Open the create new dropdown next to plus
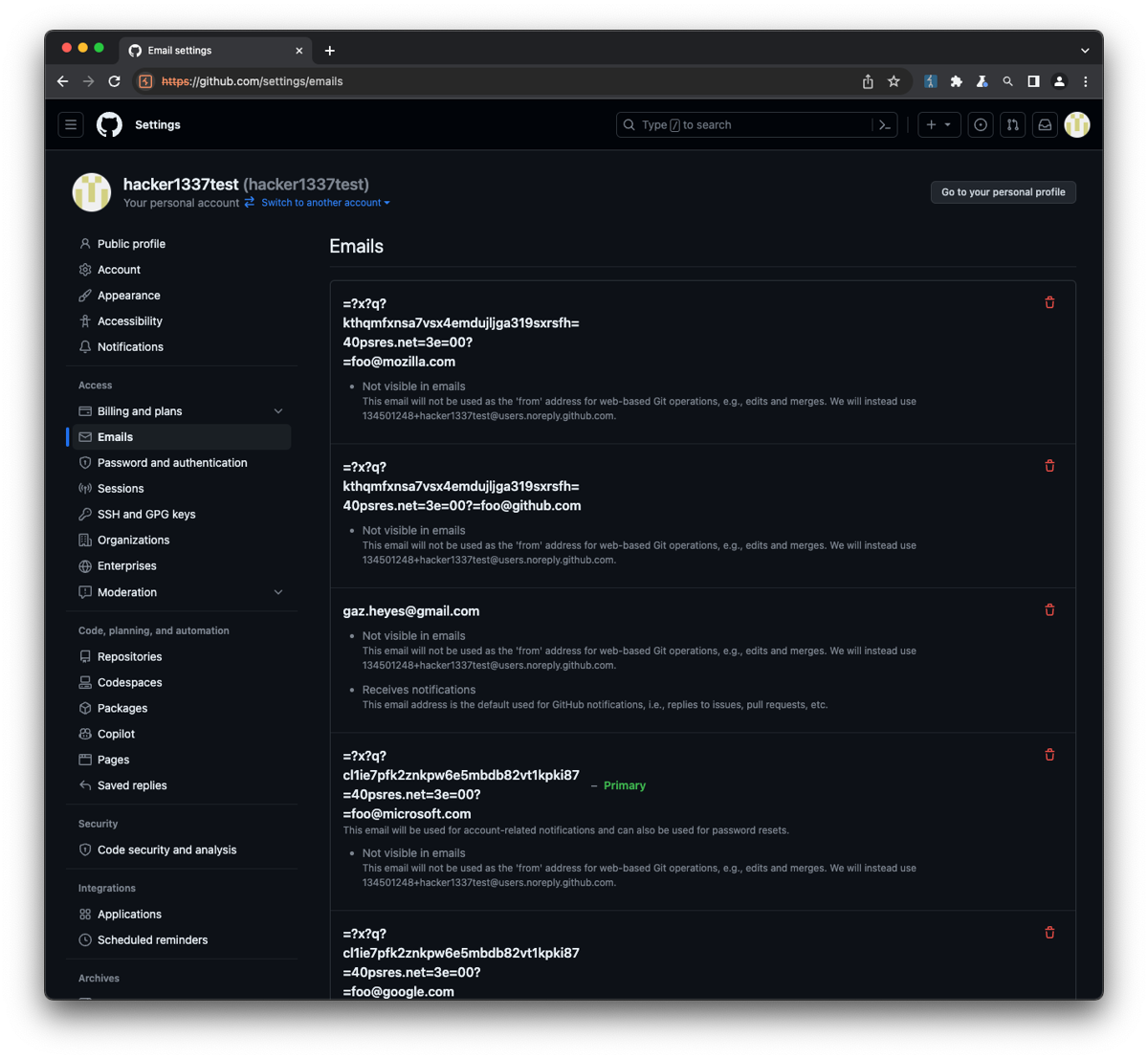 point(938,124)
